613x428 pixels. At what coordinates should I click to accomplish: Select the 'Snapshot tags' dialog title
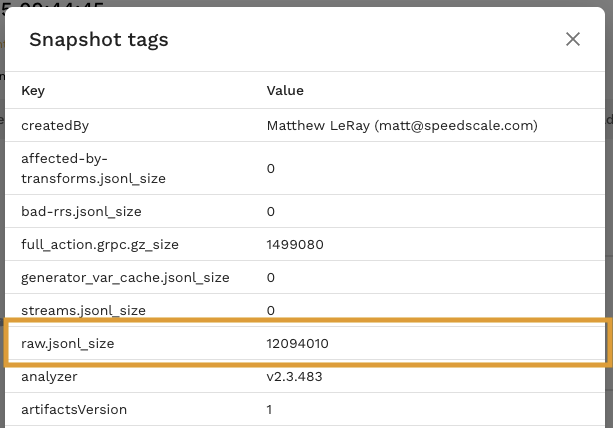pos(99,40)
